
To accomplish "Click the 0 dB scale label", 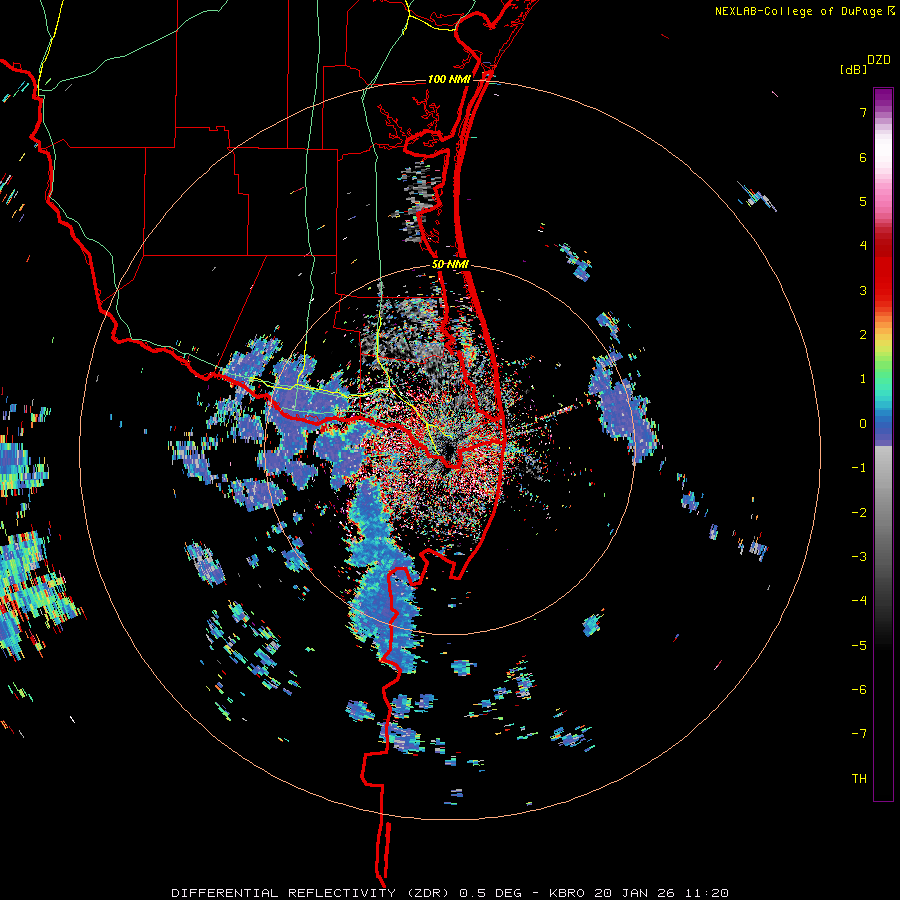I will (x=863, y=424).
